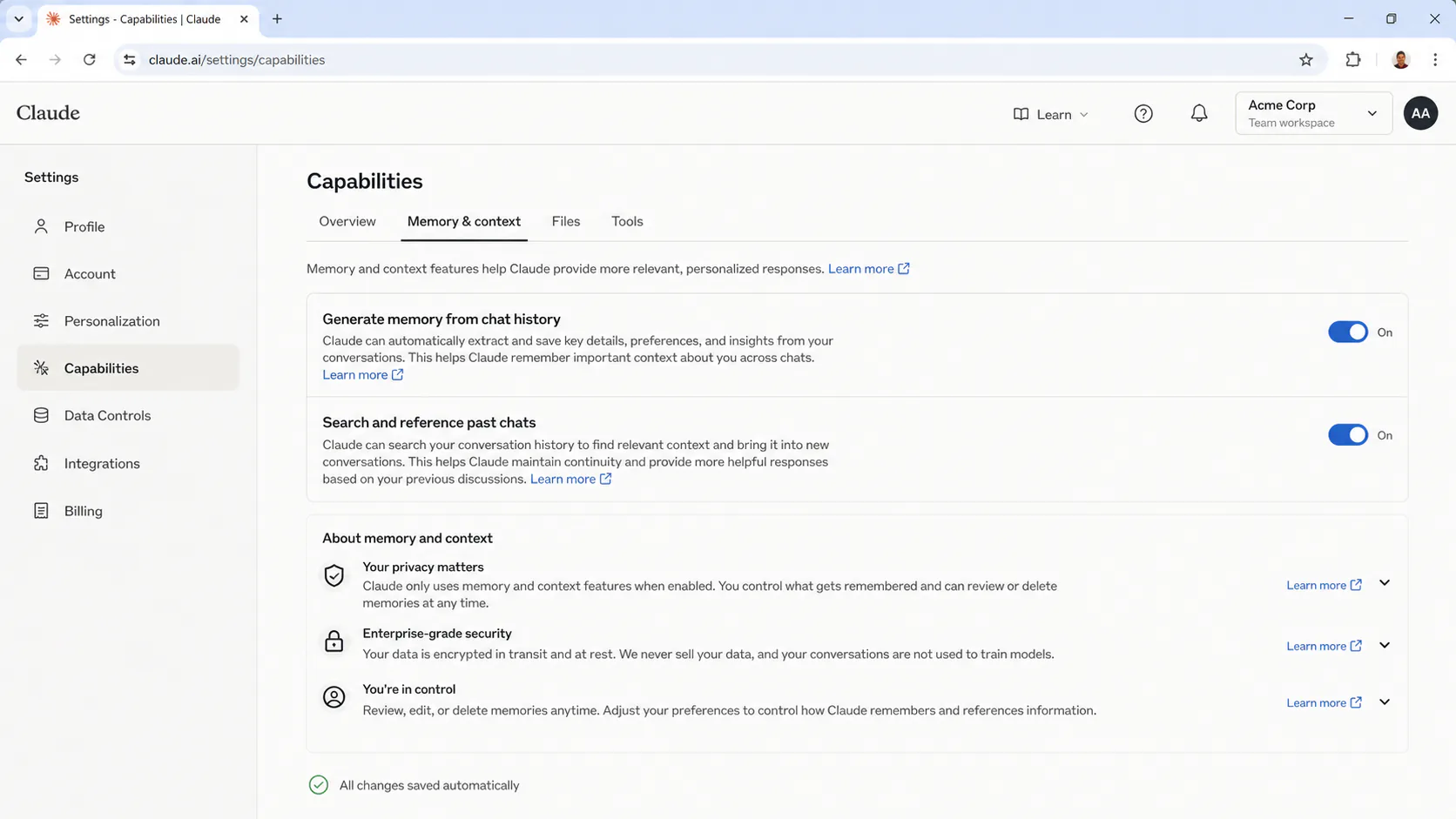Screen dimensions: 1456x819
Task: Click the Account card icon in sidebar
Action: [41, 273]
